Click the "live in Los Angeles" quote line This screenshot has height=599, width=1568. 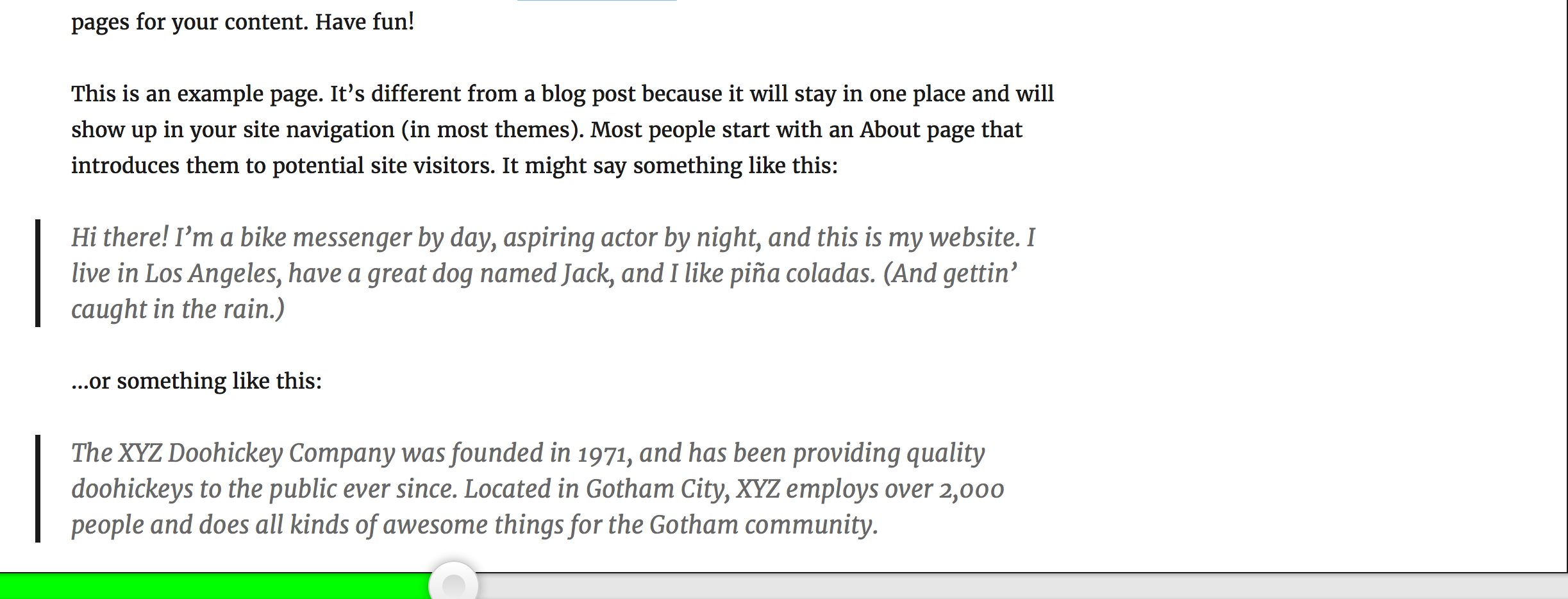[x=544, y=273]
